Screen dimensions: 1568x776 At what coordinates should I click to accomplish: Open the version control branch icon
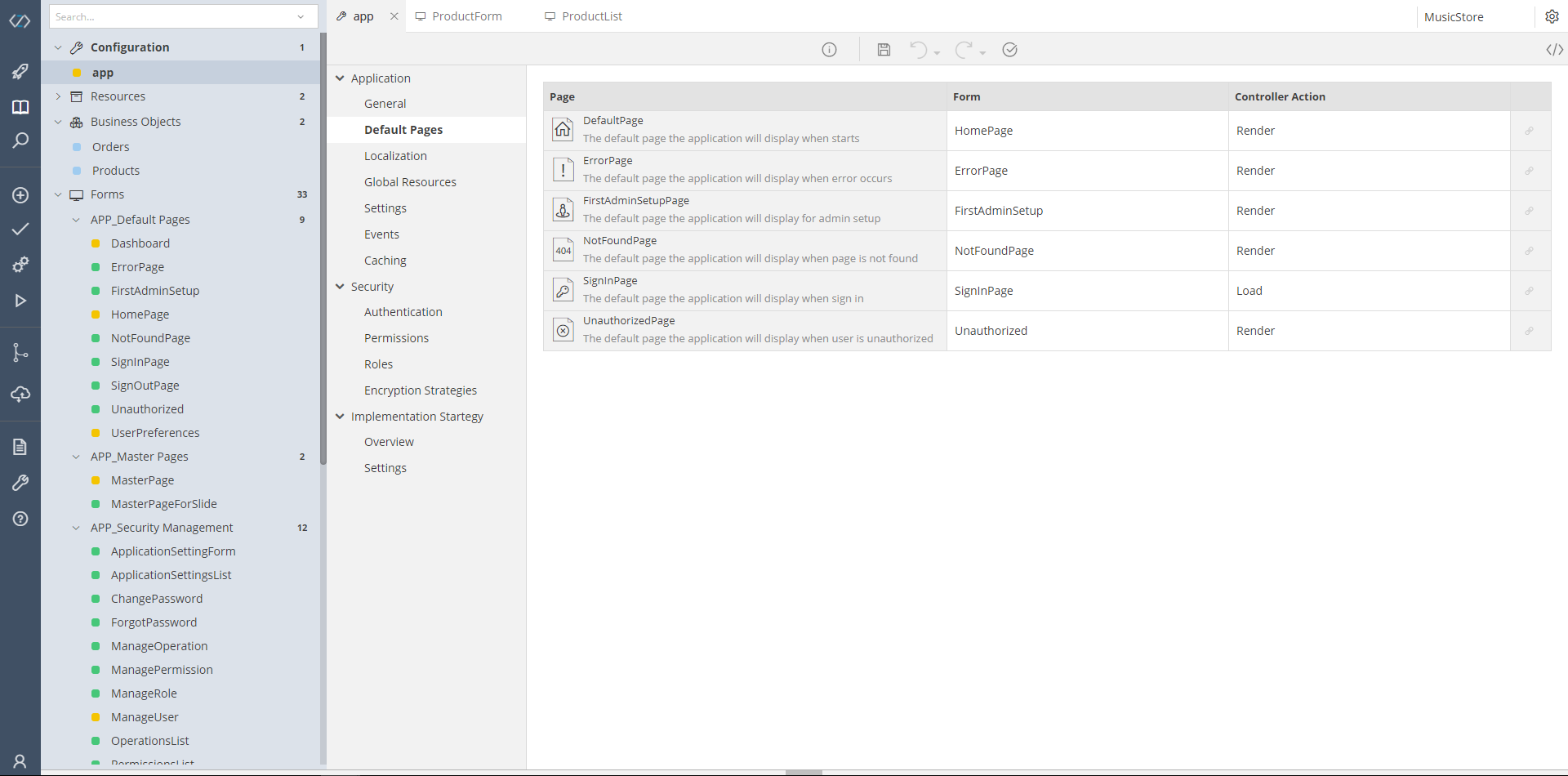[20, 352]
